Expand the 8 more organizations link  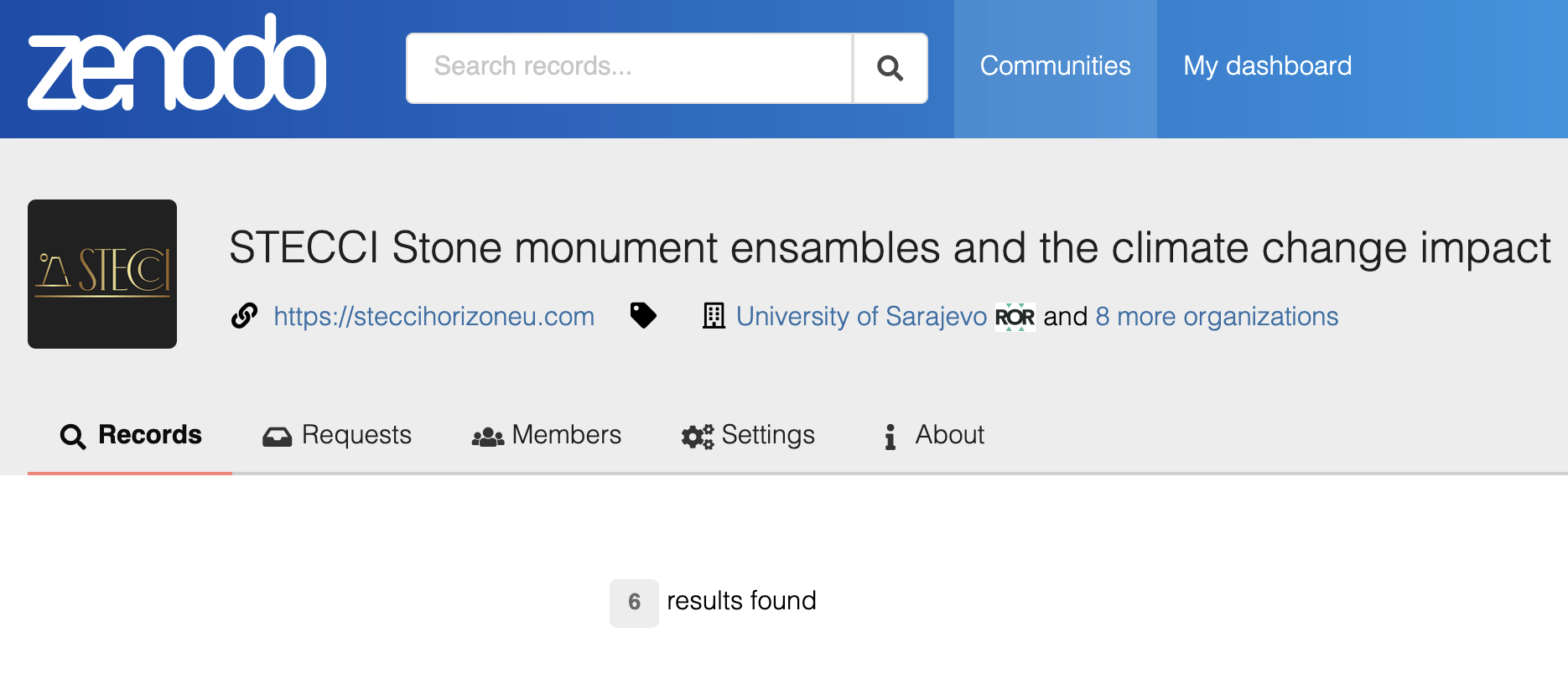1217,316
